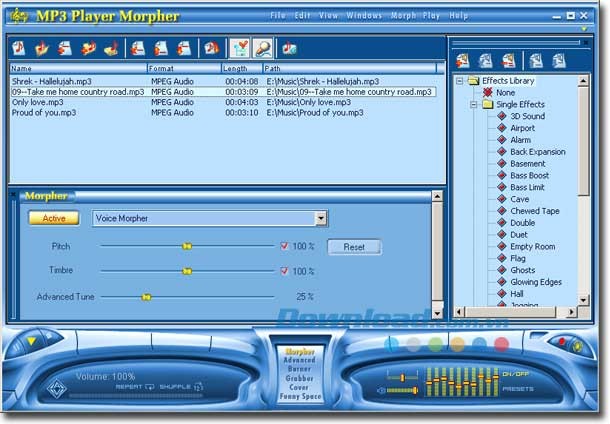610x424 pixels.
Task: Toggle the Active morpher button
Action: pos(53,218)
